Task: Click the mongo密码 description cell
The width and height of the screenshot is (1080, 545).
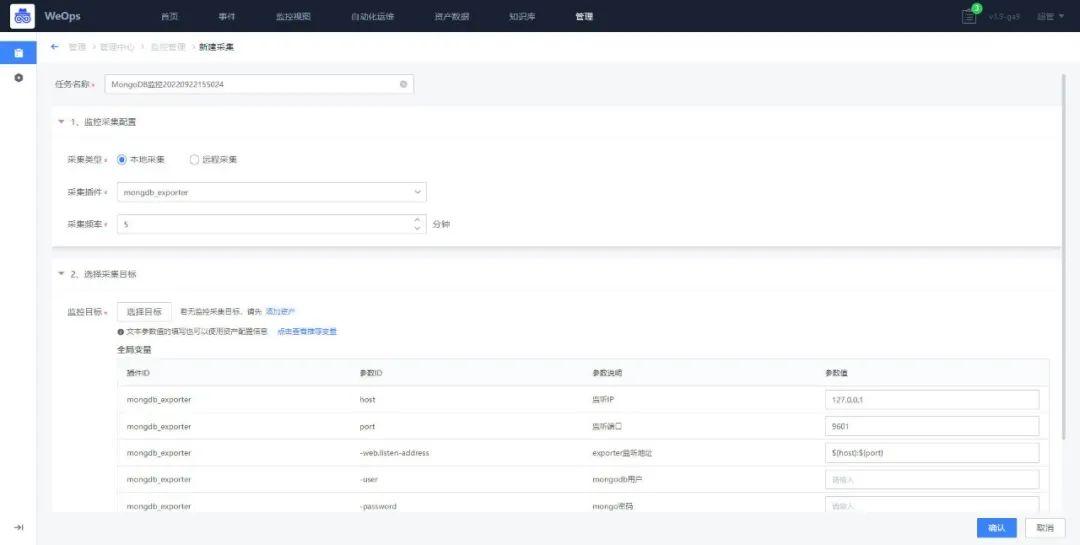Action: tap(612, 506)
